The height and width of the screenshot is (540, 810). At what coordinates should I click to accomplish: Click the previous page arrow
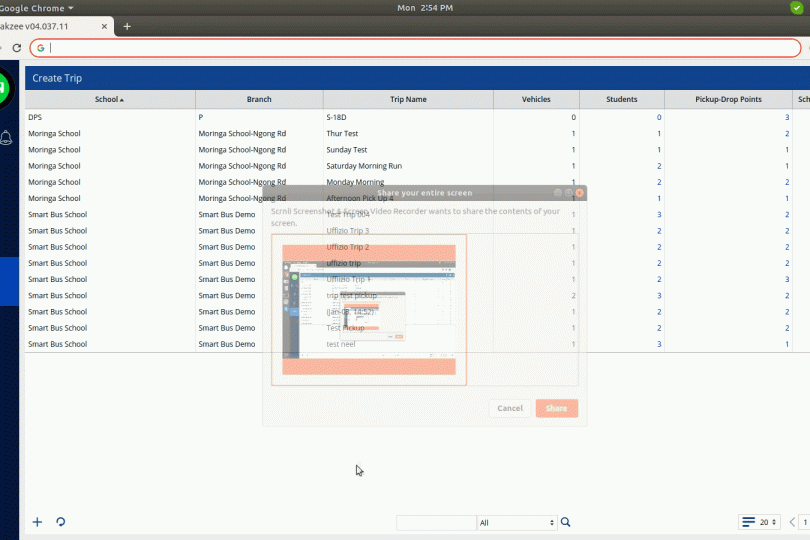point(792,522)
